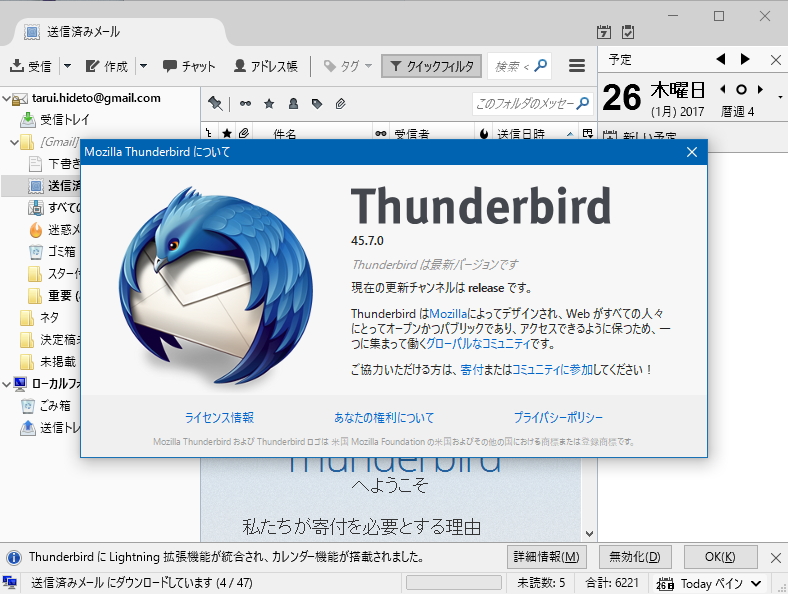Click the 詳細情報(M) button

546,557
